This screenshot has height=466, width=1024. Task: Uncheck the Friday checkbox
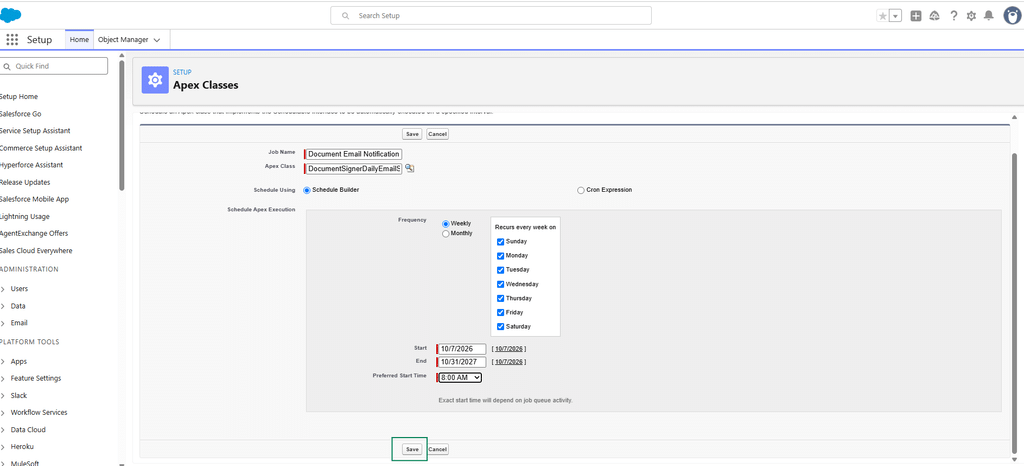[500, 313]
